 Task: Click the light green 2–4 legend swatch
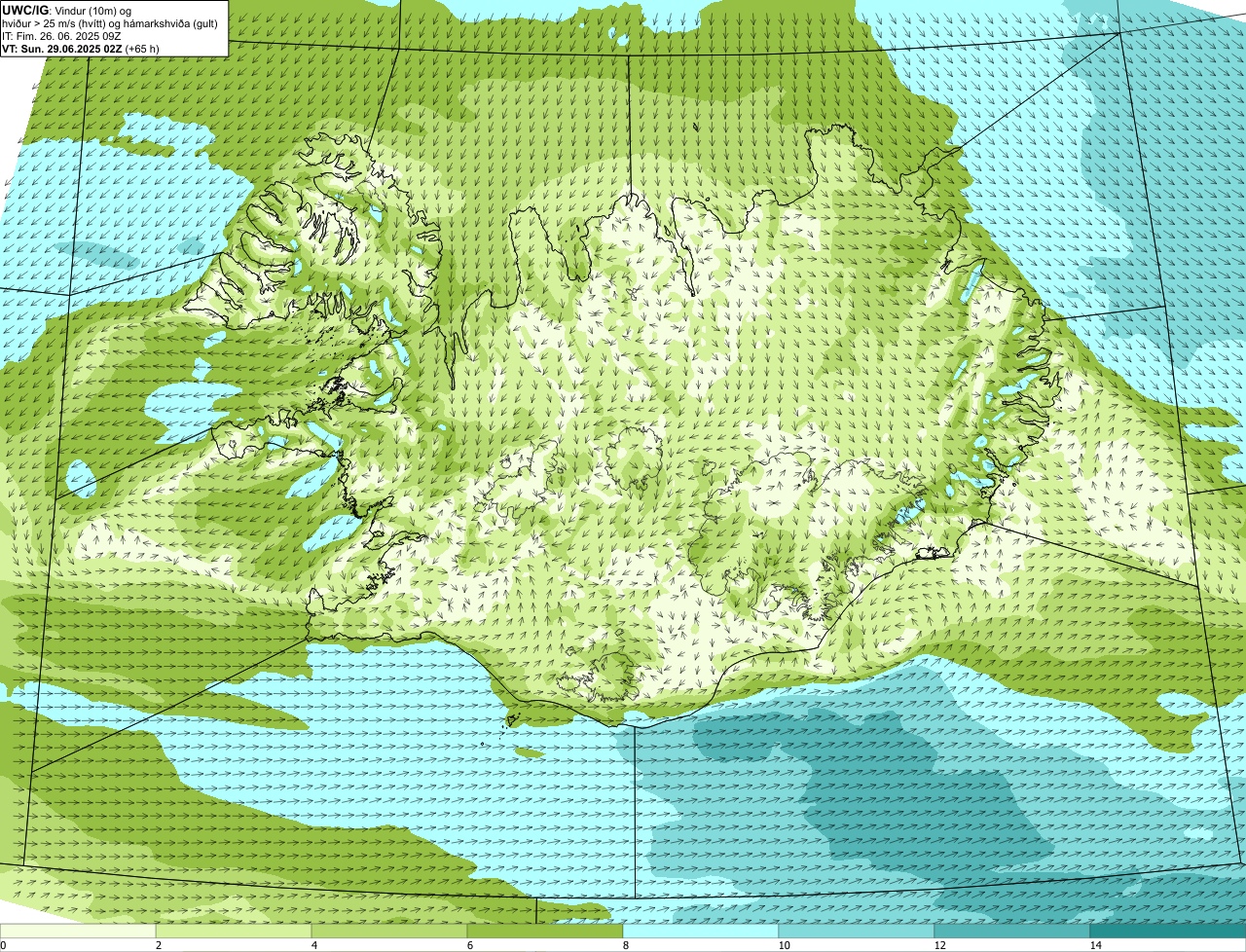(x=234, y=931)
